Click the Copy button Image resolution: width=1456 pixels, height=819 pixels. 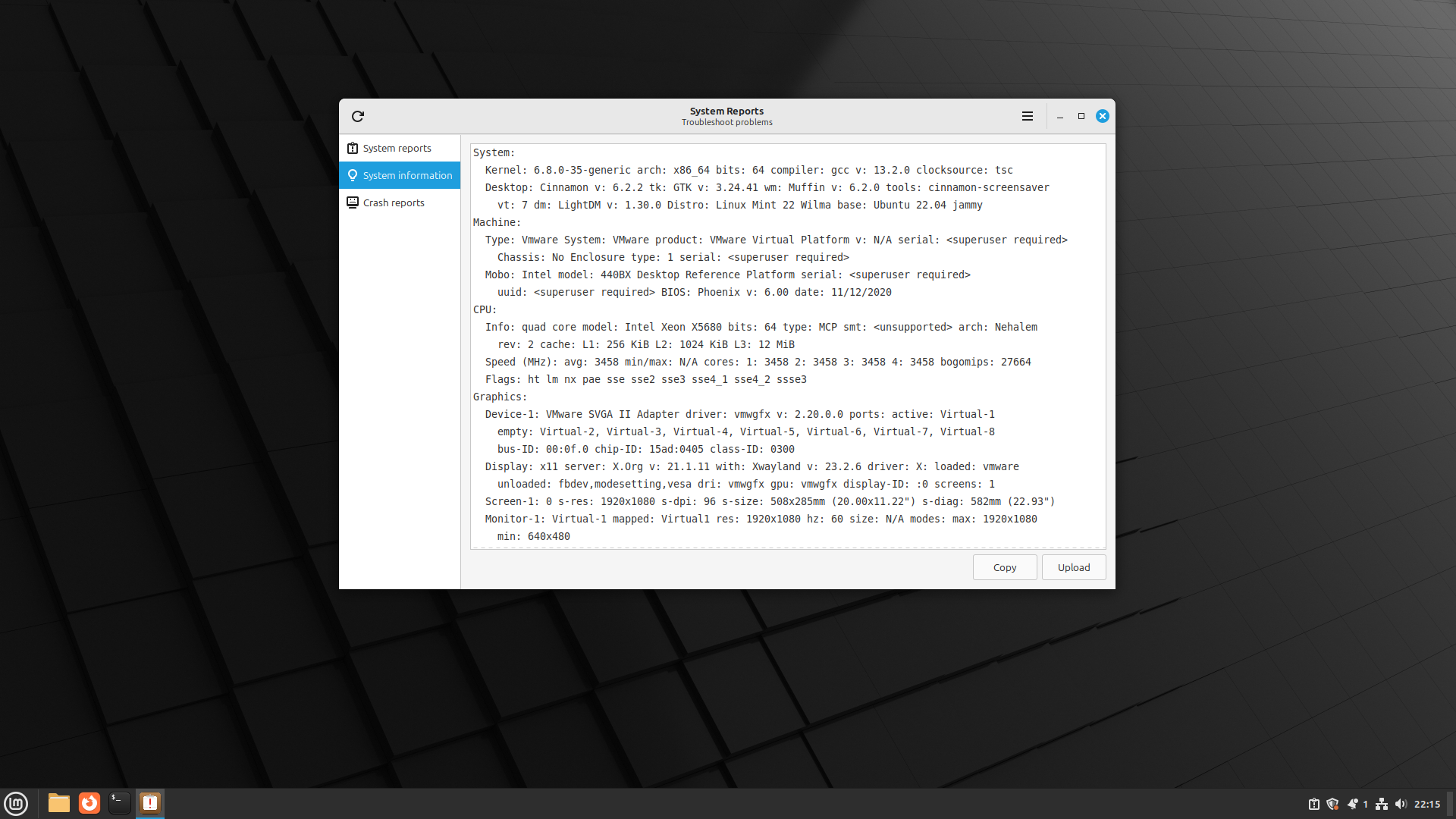1005,567
